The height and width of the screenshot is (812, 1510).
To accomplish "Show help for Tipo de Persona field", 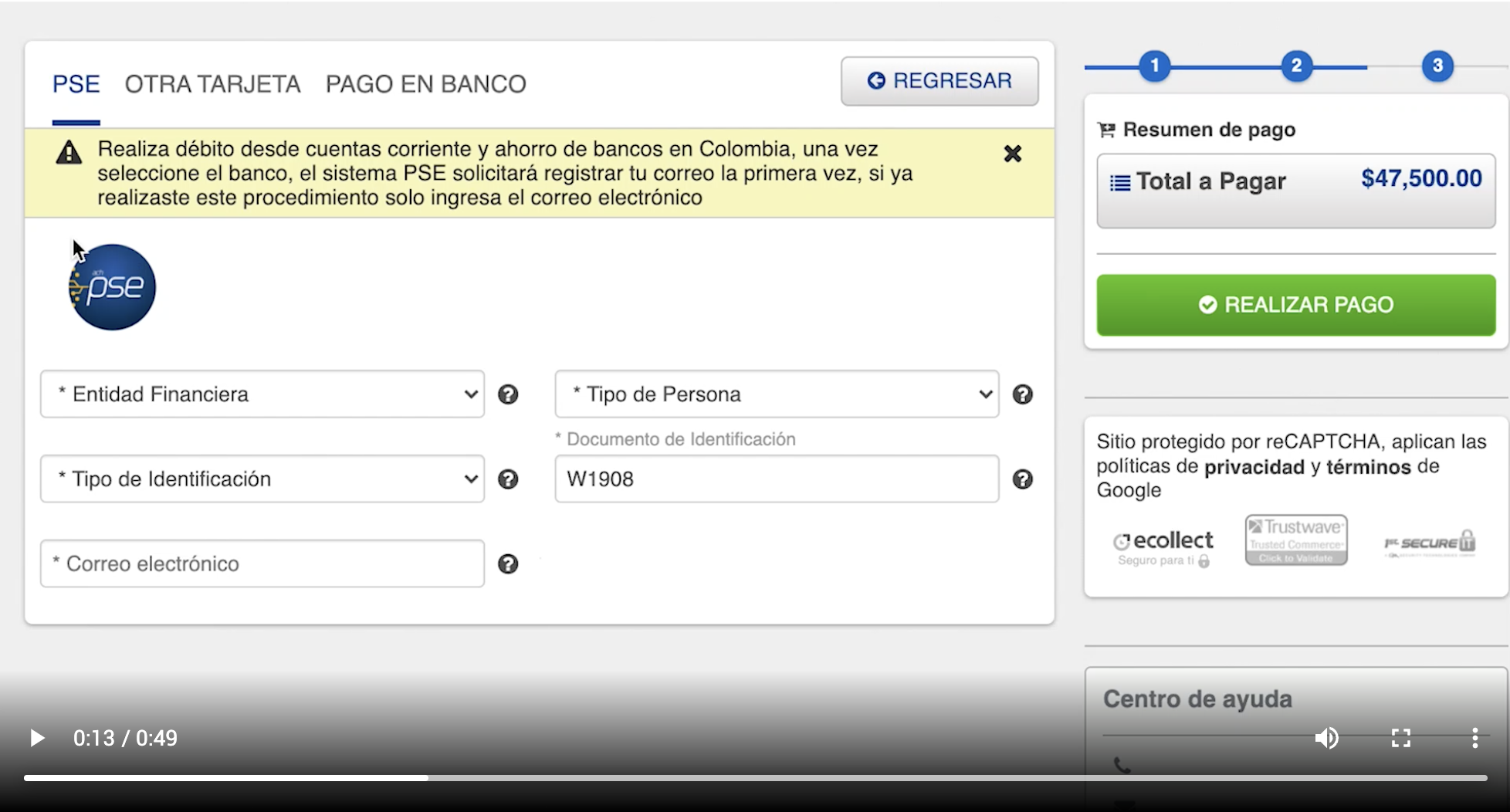I will click(x=1022, y=394).
